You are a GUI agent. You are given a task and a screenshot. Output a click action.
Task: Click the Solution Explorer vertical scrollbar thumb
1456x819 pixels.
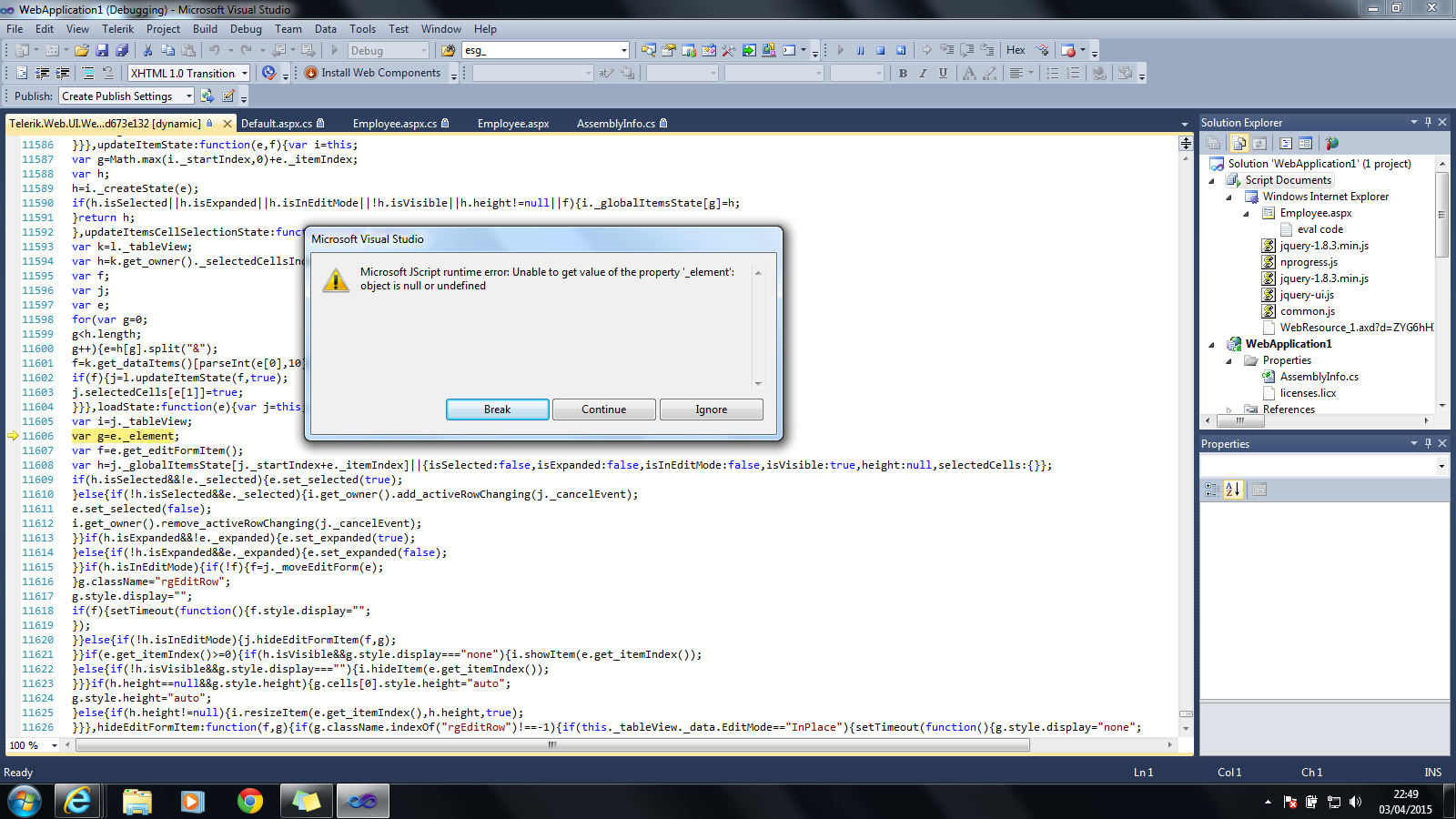click(x=1441, y=215)
